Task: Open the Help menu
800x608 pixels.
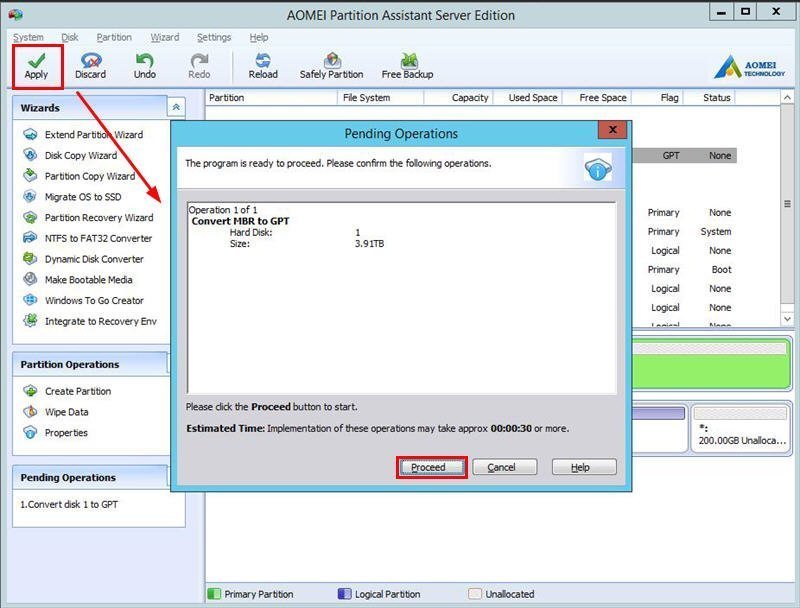Action: tap(259, 37)
